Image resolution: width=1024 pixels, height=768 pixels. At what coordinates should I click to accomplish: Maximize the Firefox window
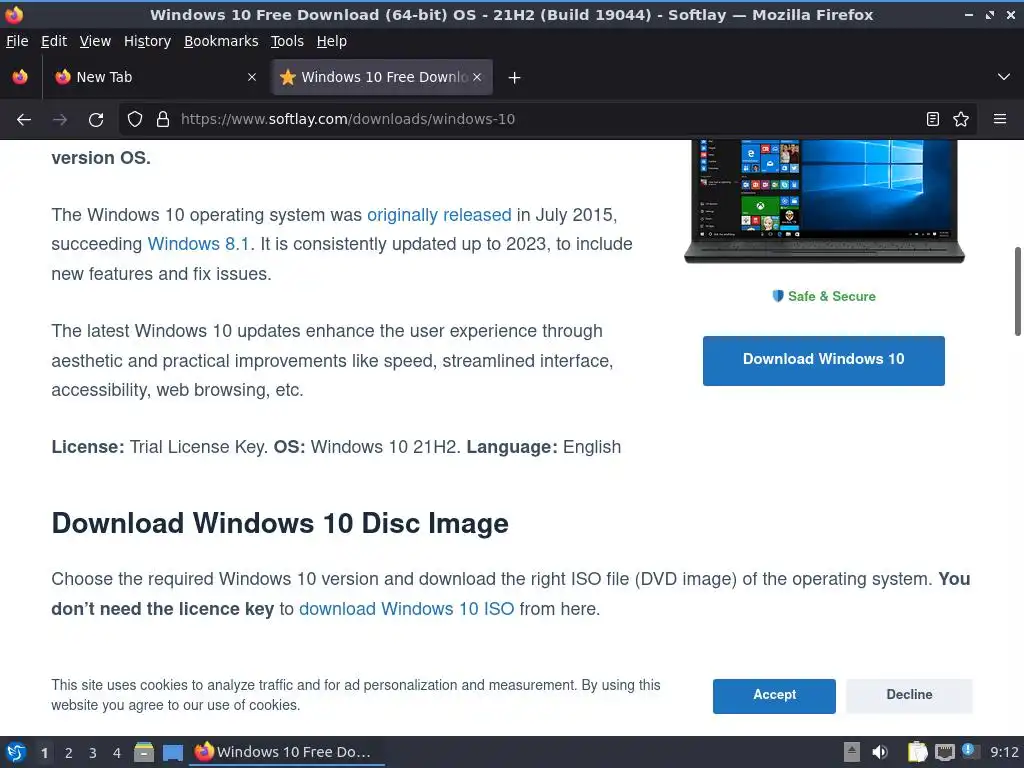coord(990,14)
